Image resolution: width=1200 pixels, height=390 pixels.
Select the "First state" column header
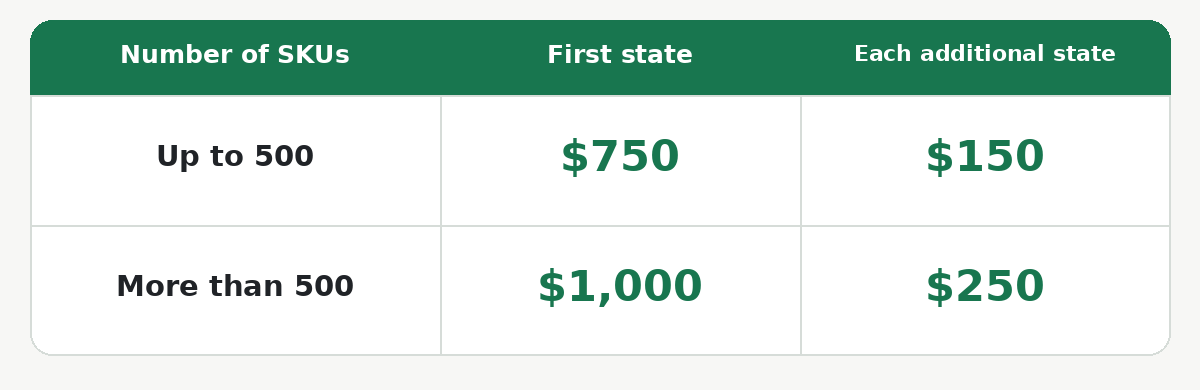coord(620,55)
